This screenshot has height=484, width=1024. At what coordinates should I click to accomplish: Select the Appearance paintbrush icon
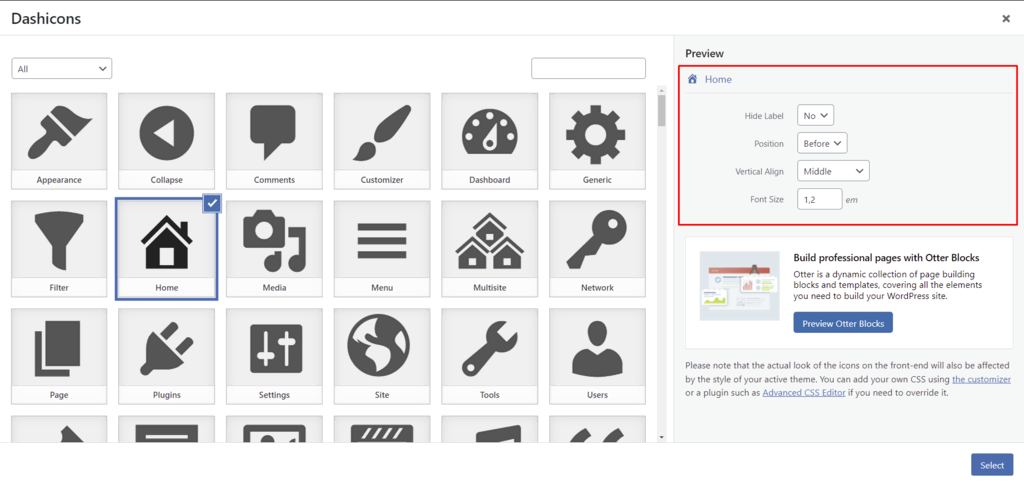[x=59, y=140]
